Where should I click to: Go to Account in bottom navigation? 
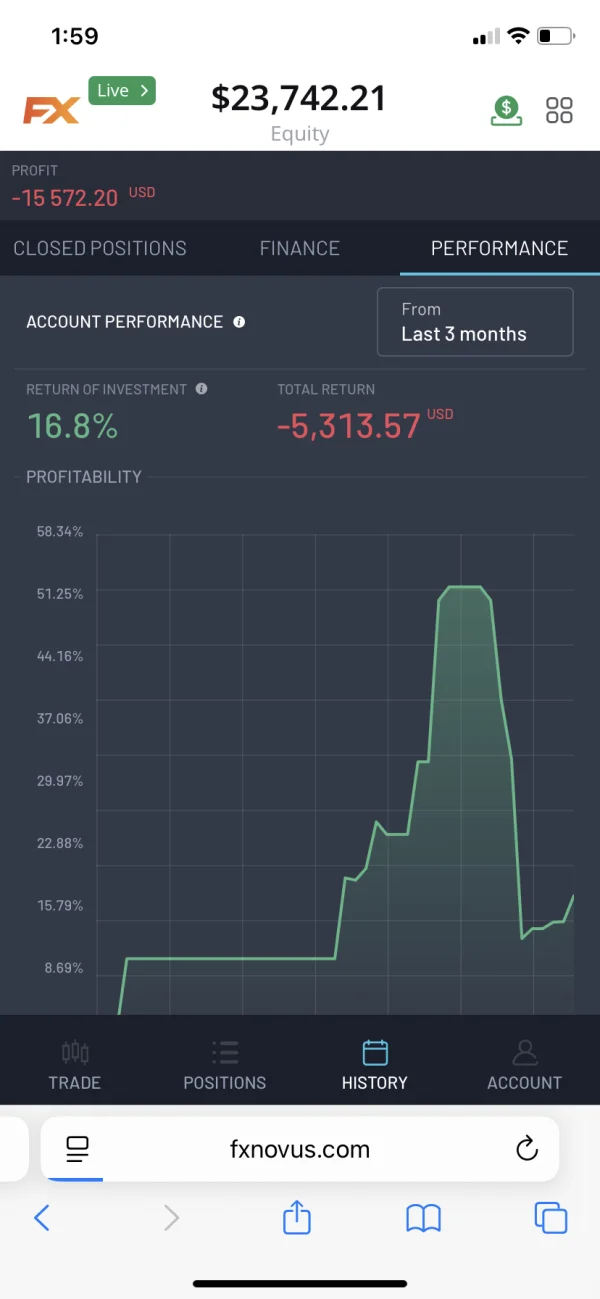click(524, 1065)
